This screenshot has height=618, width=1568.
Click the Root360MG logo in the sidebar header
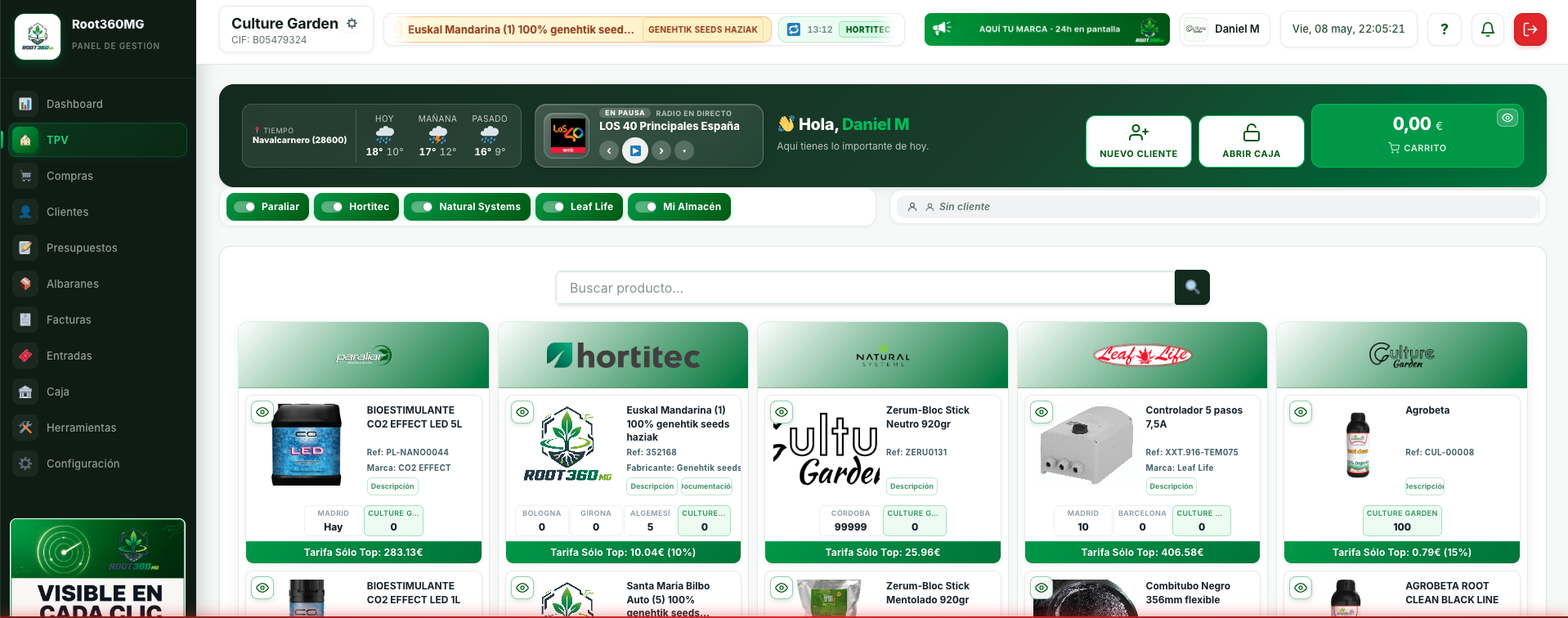coord(38,36)
